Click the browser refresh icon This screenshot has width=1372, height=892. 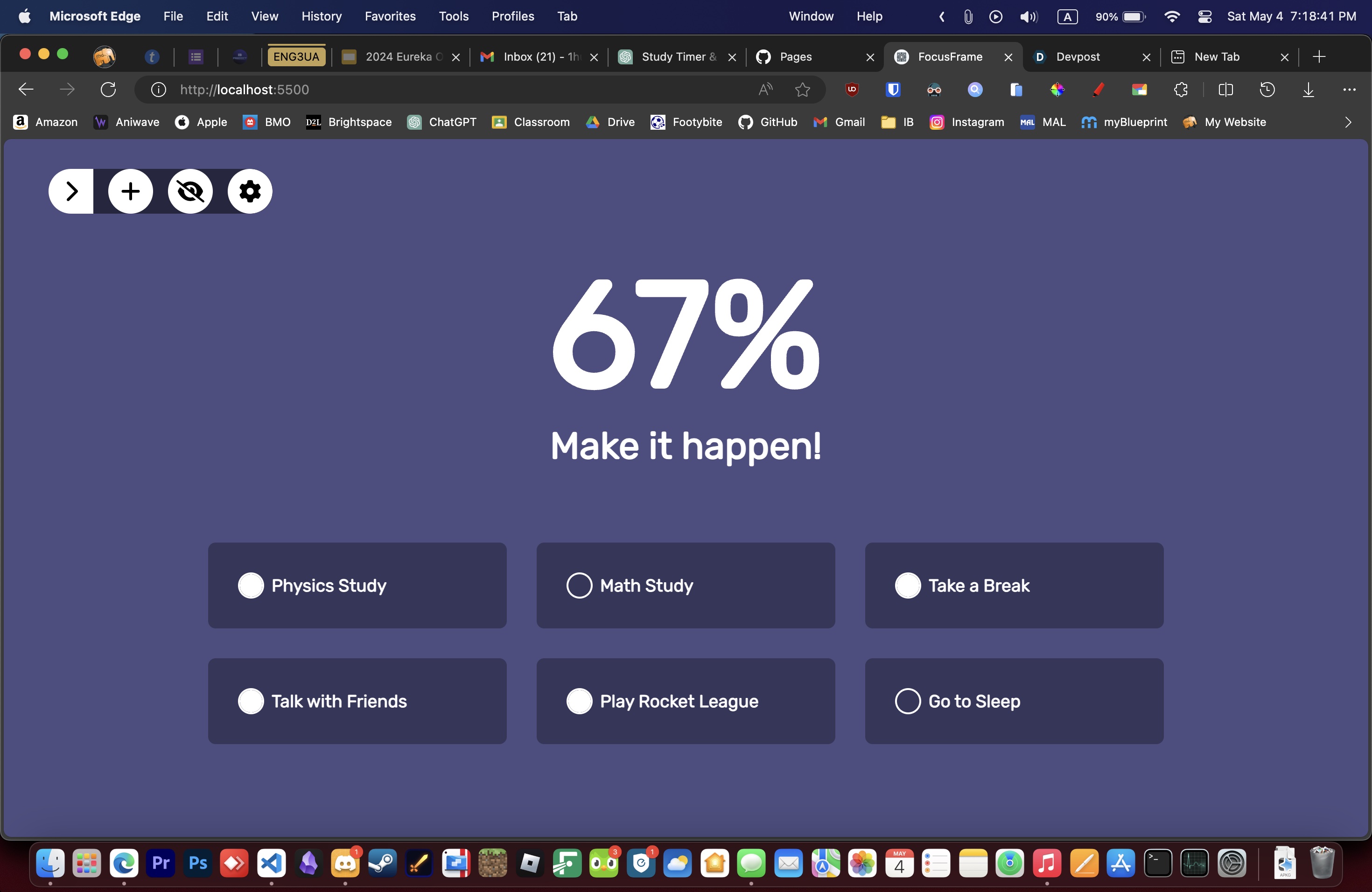tap(108, 89)
